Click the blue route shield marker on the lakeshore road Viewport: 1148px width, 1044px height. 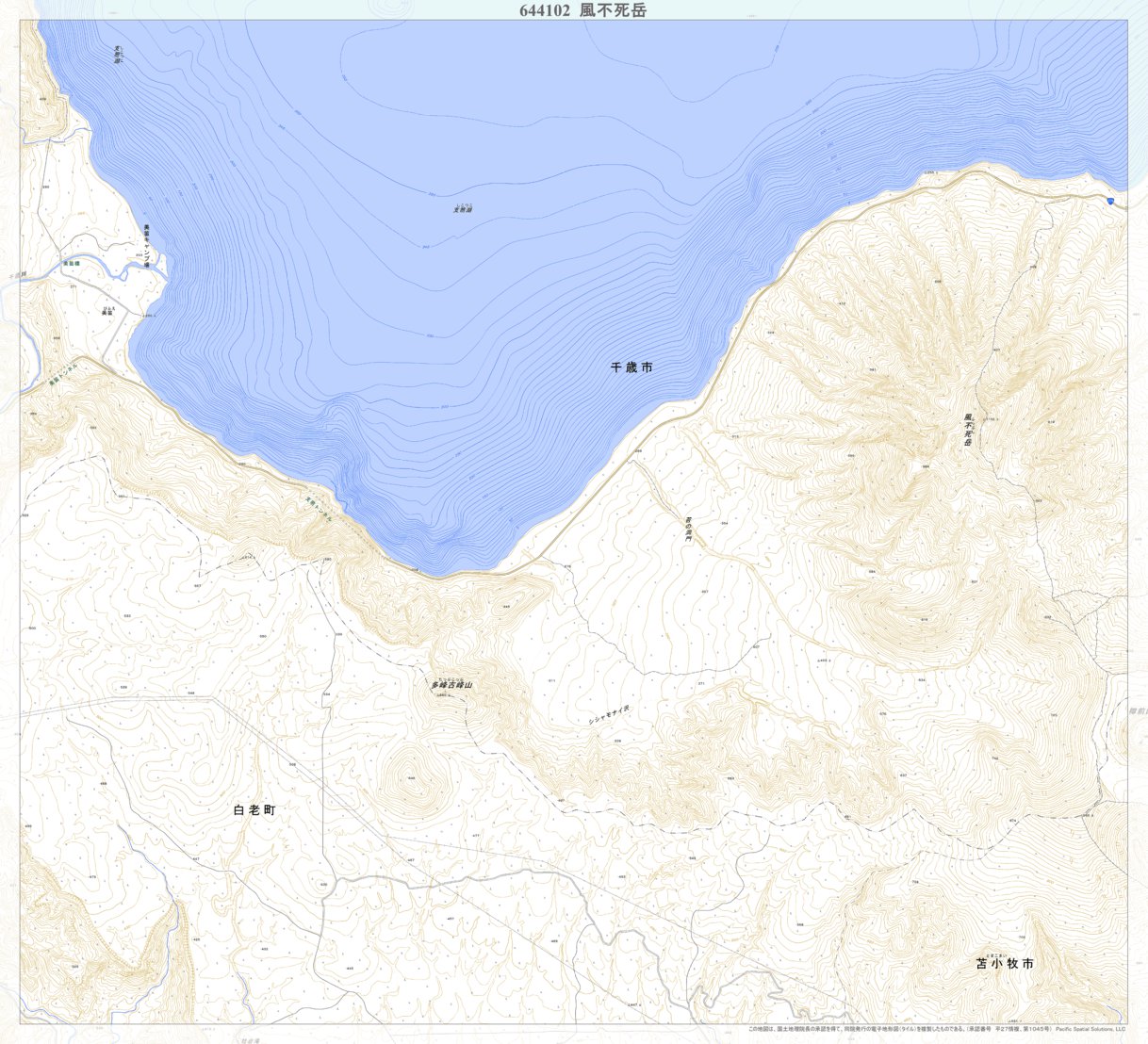click(1113, 201)
